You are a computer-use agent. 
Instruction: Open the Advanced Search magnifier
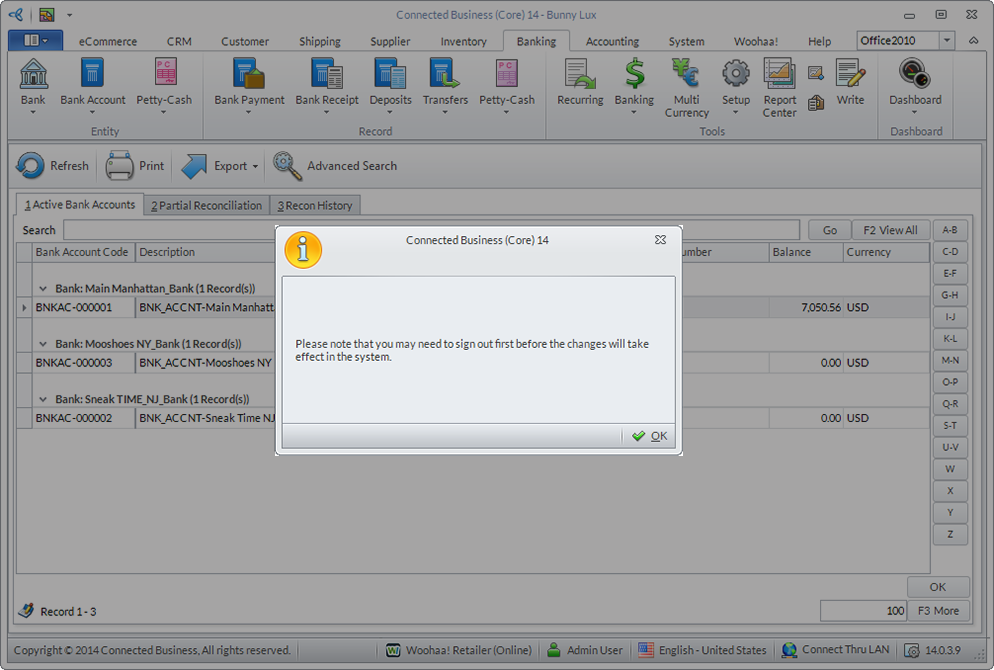[x=287, y=166]
